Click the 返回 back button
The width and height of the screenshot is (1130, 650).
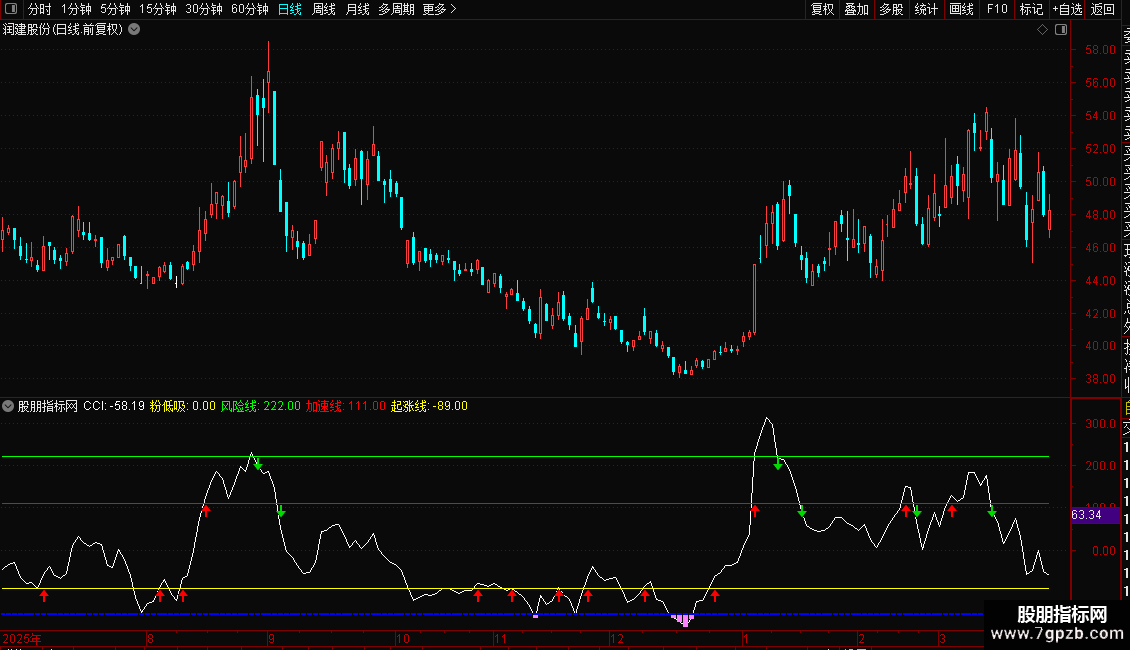pos(1103,10)
